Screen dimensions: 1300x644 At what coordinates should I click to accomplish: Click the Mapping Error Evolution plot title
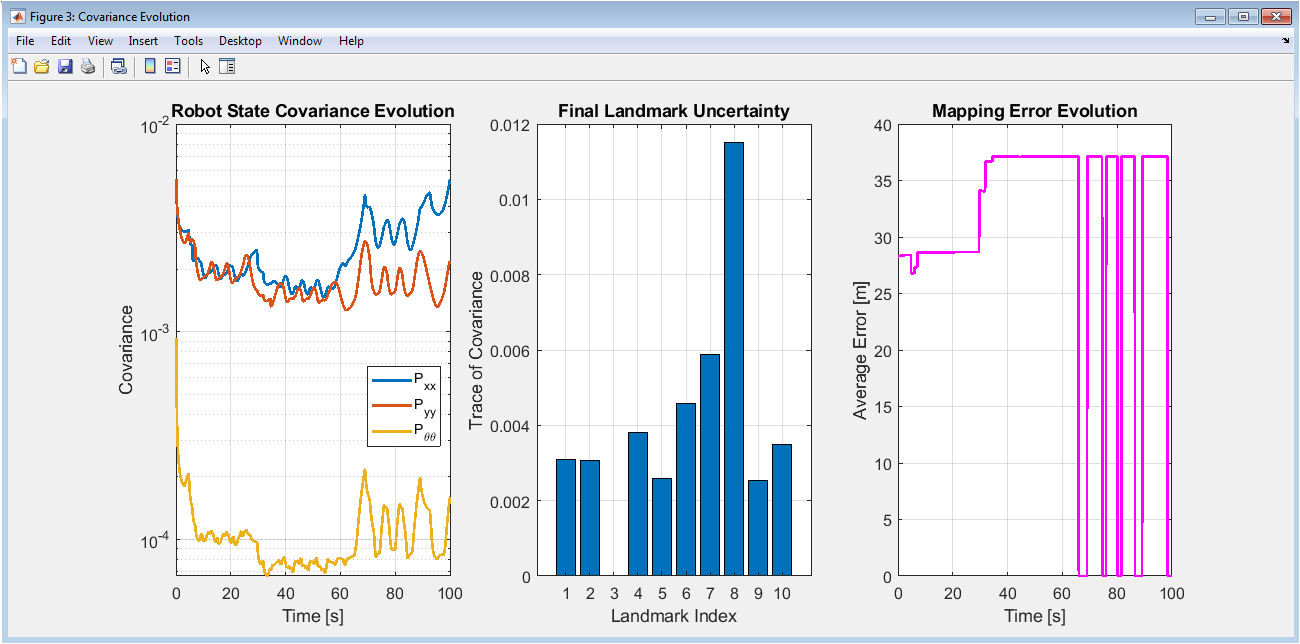coord(1034,111)
